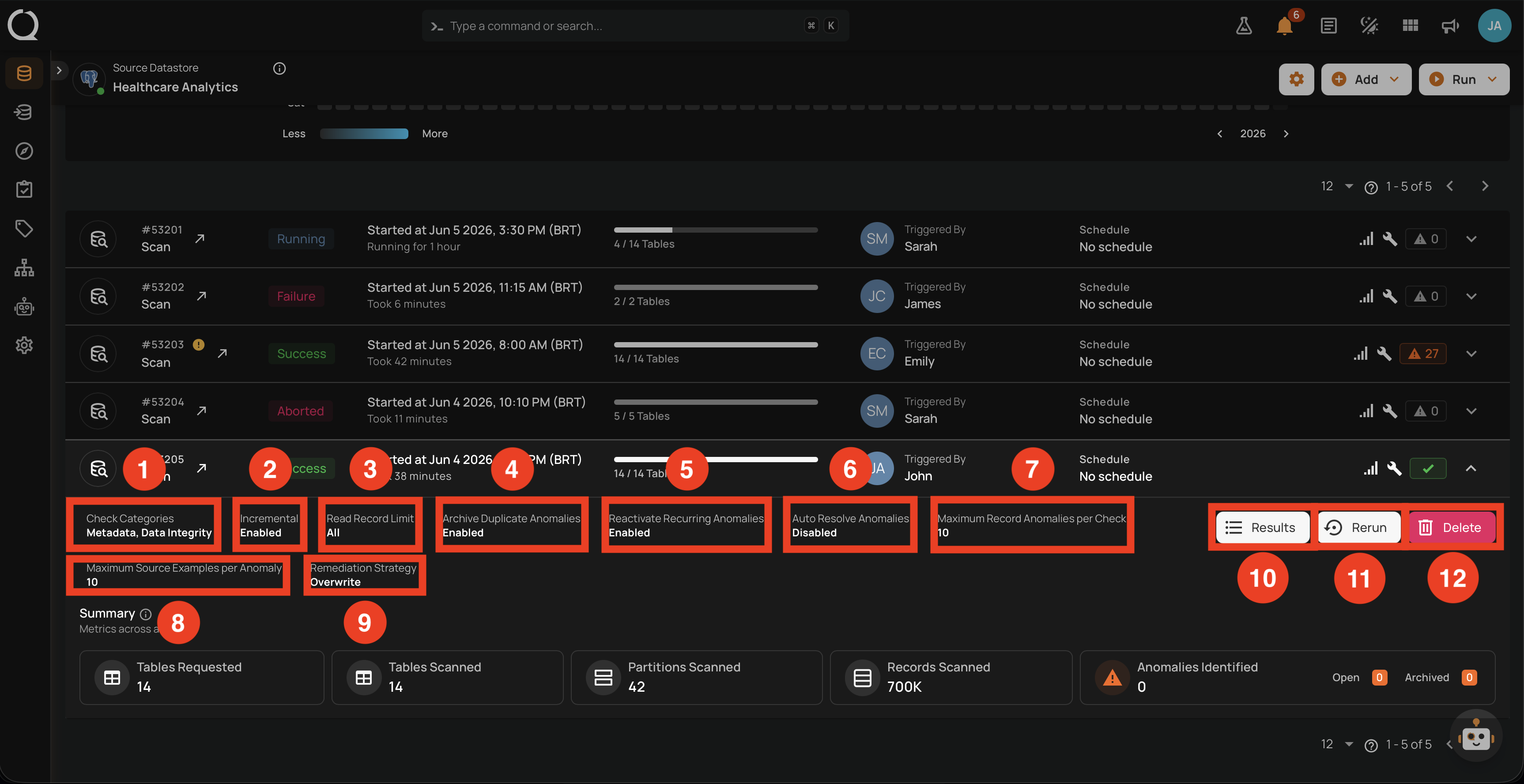Image resolution: width=1524 pixels, height=784 pixels.
Task: Click the Less-More heatmap legend gradient
Action: tap(364, 134)
